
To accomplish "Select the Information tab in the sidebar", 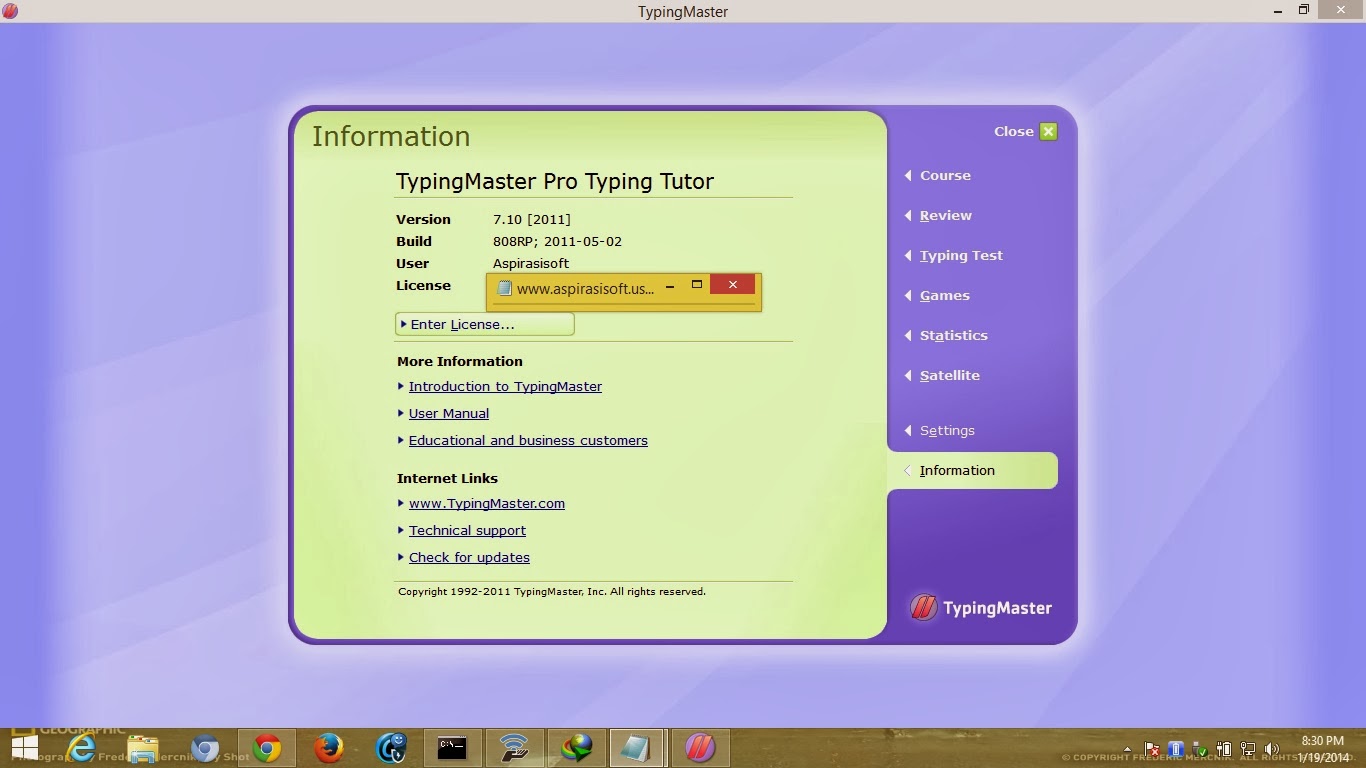I will coord(972,470).
